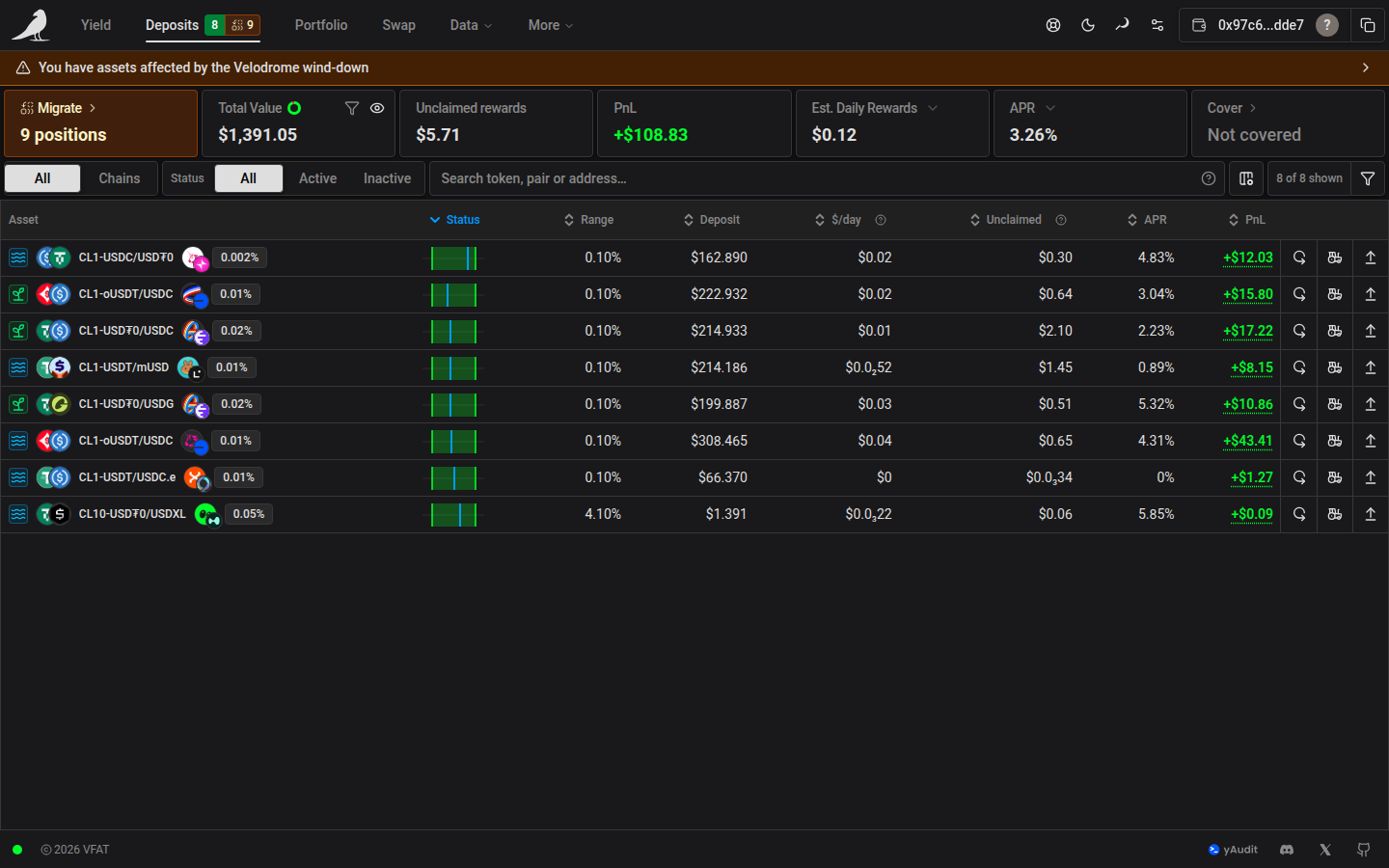Expand the Est. Daily Rewards dropdown
This screenshot has height=868, width=1389.
[x=933, y=108]
